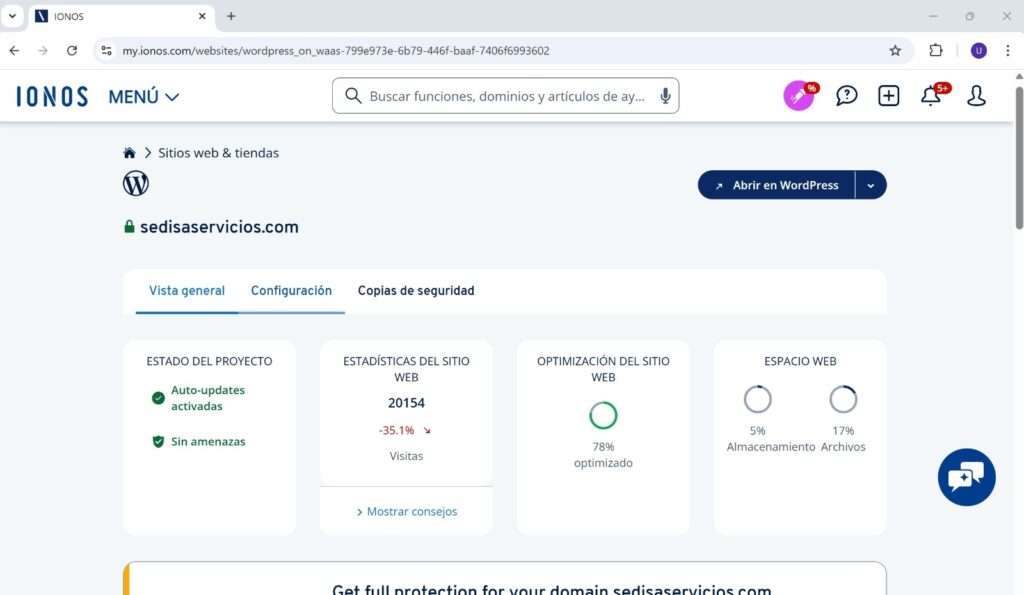Image resolution: width=1024 pixels, height=595 pixels.
Task: Reload the page
Action: pyautogui.click(x=72, y=50)
